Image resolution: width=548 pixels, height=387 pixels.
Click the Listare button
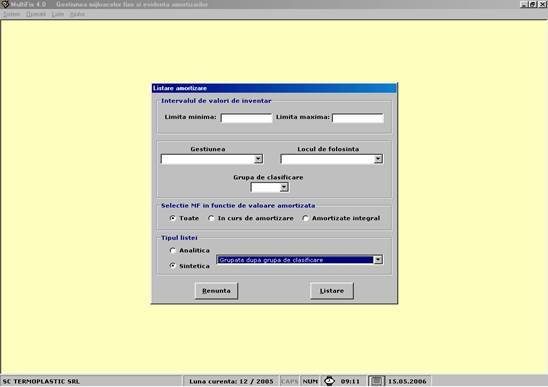[x=332, y=291]
